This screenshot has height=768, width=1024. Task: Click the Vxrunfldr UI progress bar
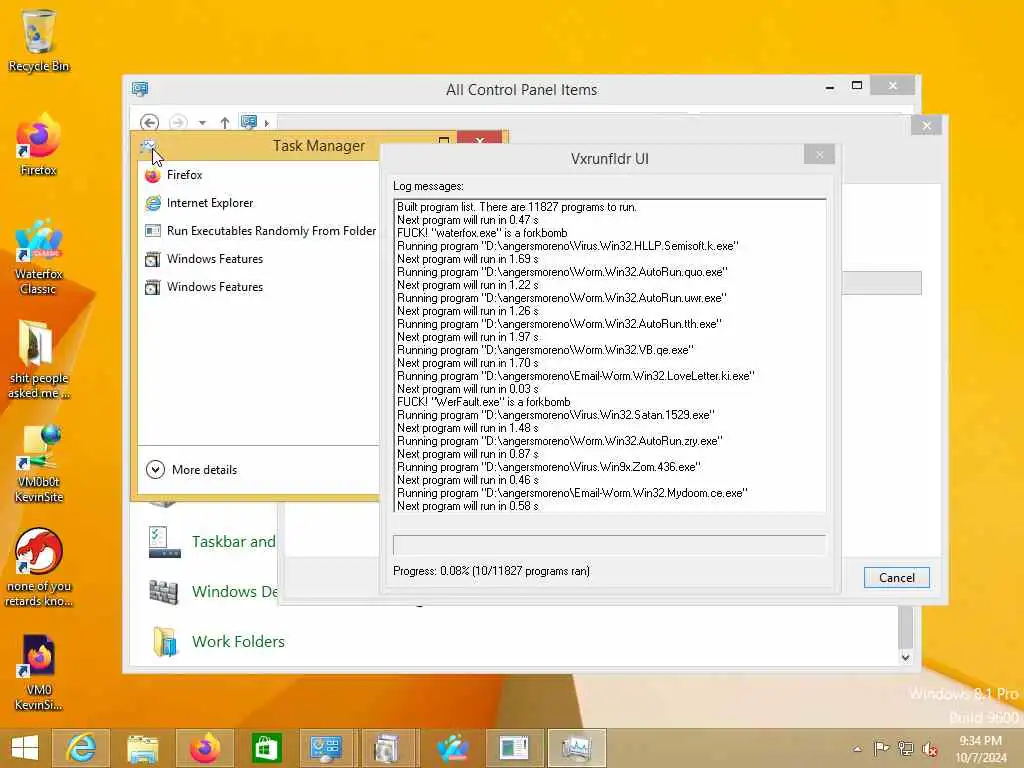[609, 545]
